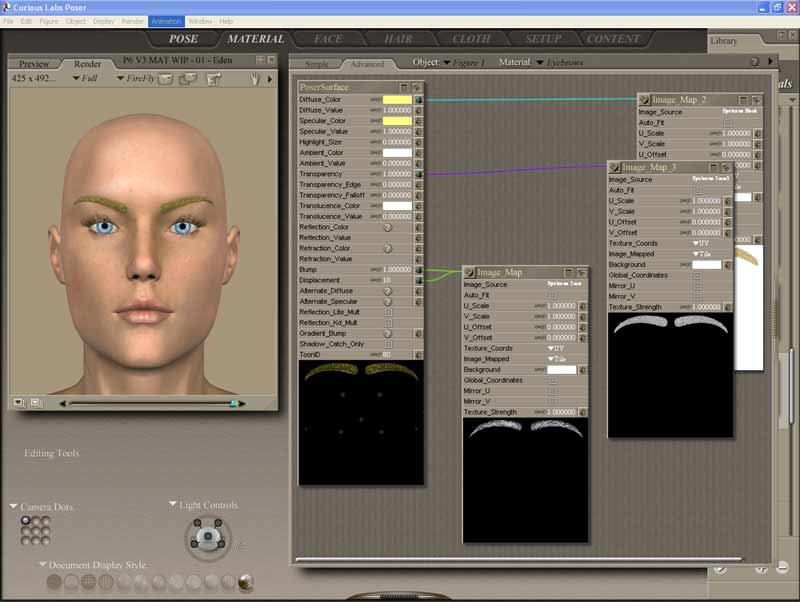The image size is (800, 602).
Task: Toggle Auto_Fit checkbox in Image_Map node
Action: 553,295
